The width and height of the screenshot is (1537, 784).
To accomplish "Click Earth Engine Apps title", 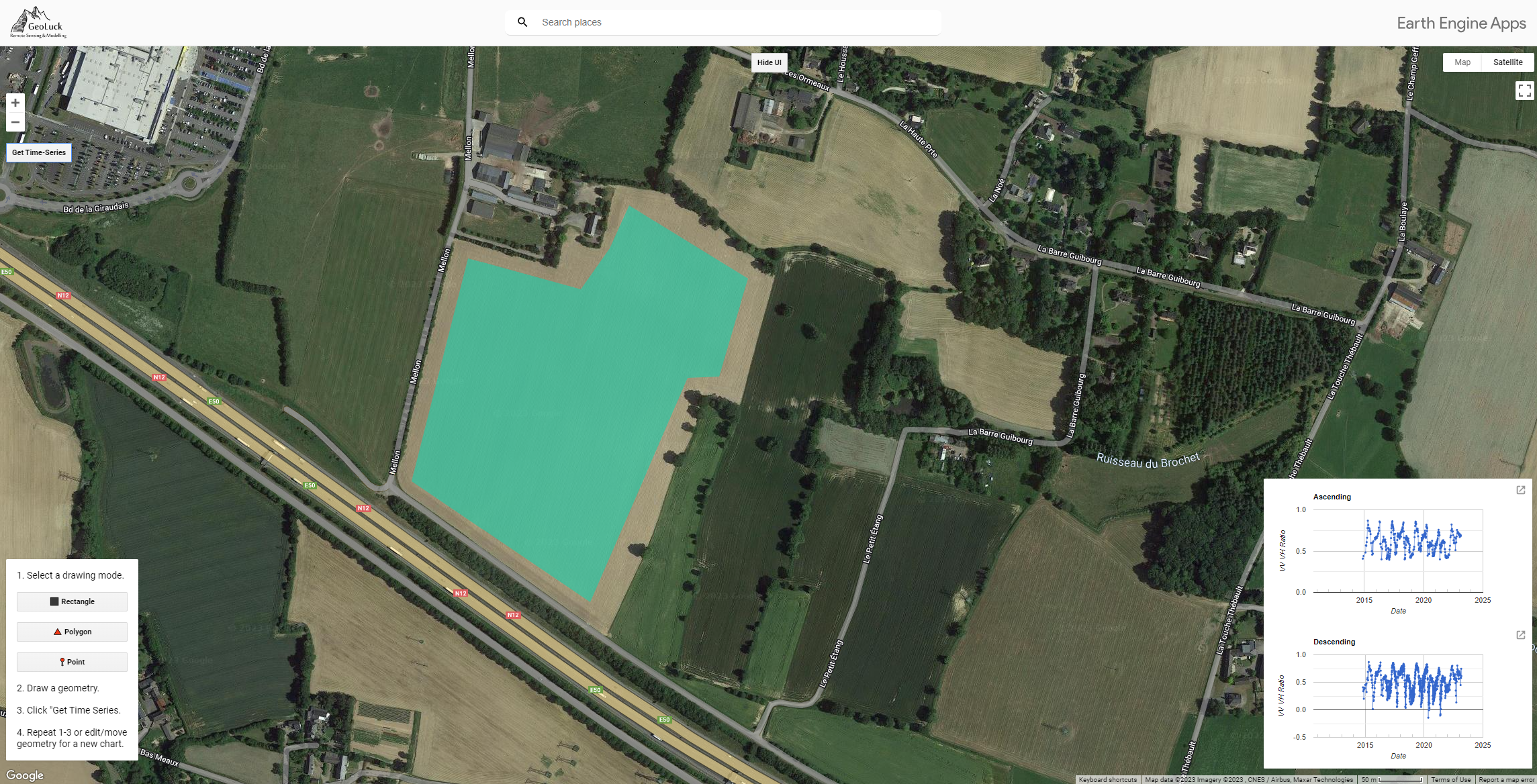I will (x=1461, y=23).
